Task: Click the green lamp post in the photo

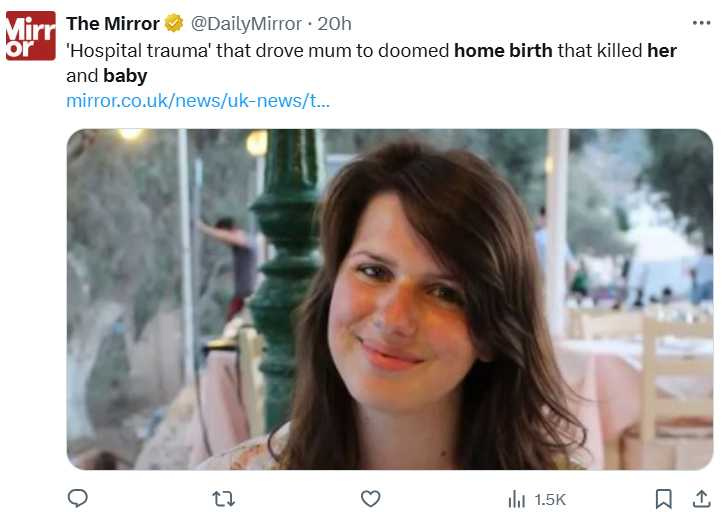Action: [284, 250]
